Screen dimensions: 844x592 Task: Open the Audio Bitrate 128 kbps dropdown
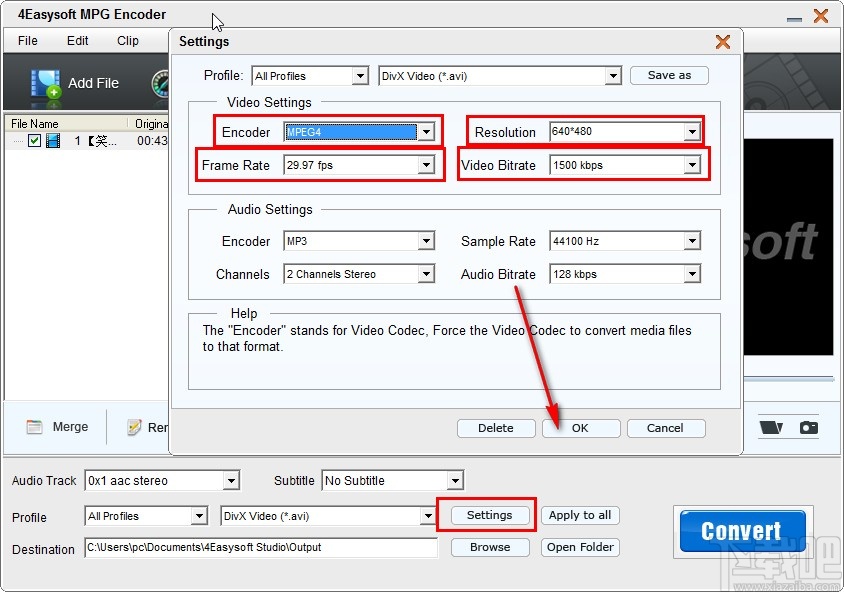(x=691, y=274)
